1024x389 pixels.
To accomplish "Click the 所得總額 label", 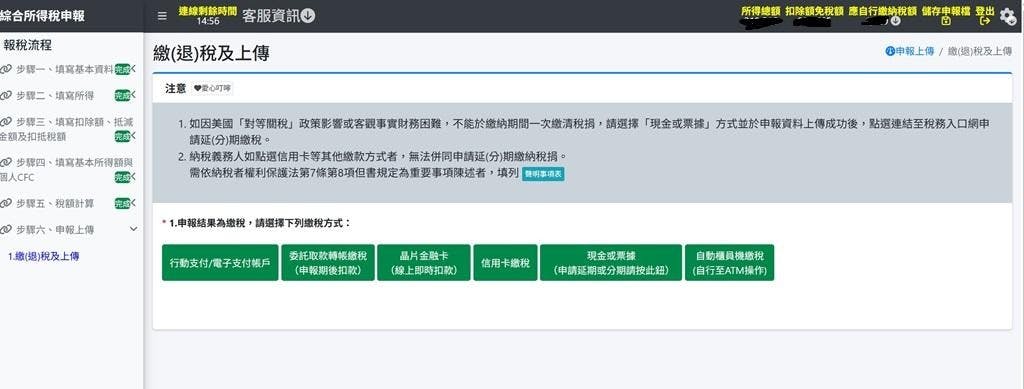I will pyautogui.click(x=761, y=11).
